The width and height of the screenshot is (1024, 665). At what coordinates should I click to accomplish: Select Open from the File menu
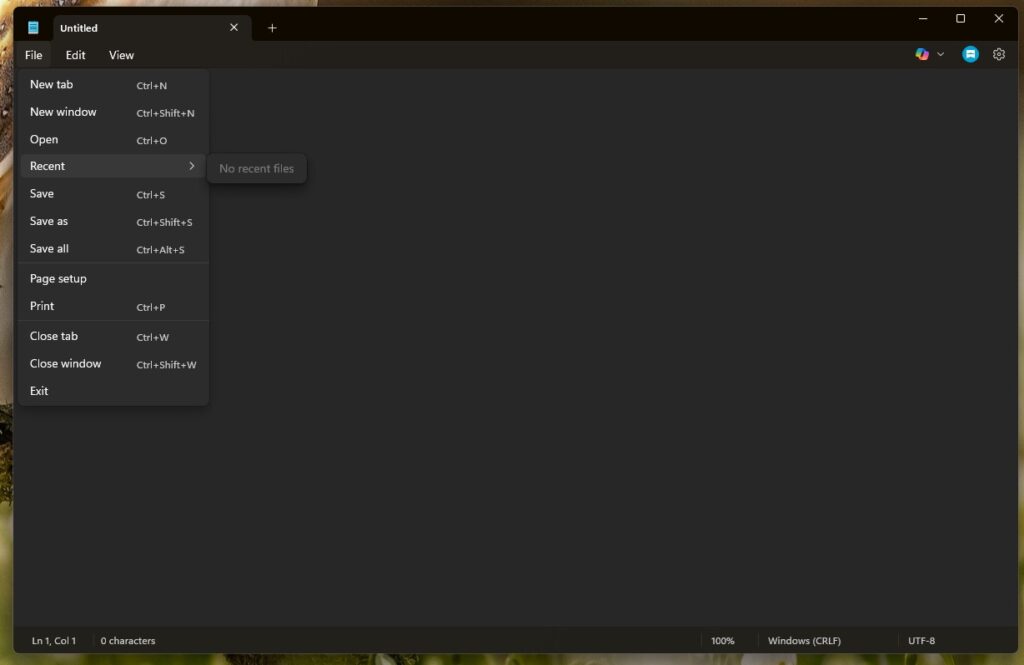point(44,139)
